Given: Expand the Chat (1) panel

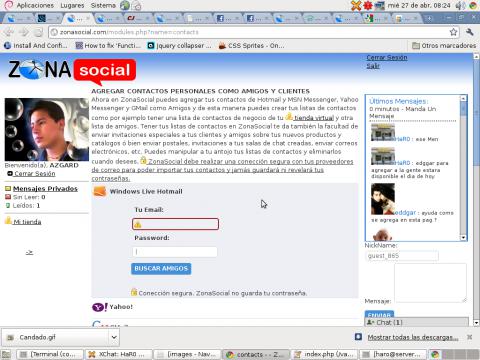Looking at the screenshot, I should pyautogui.click(x=416, y=322).
